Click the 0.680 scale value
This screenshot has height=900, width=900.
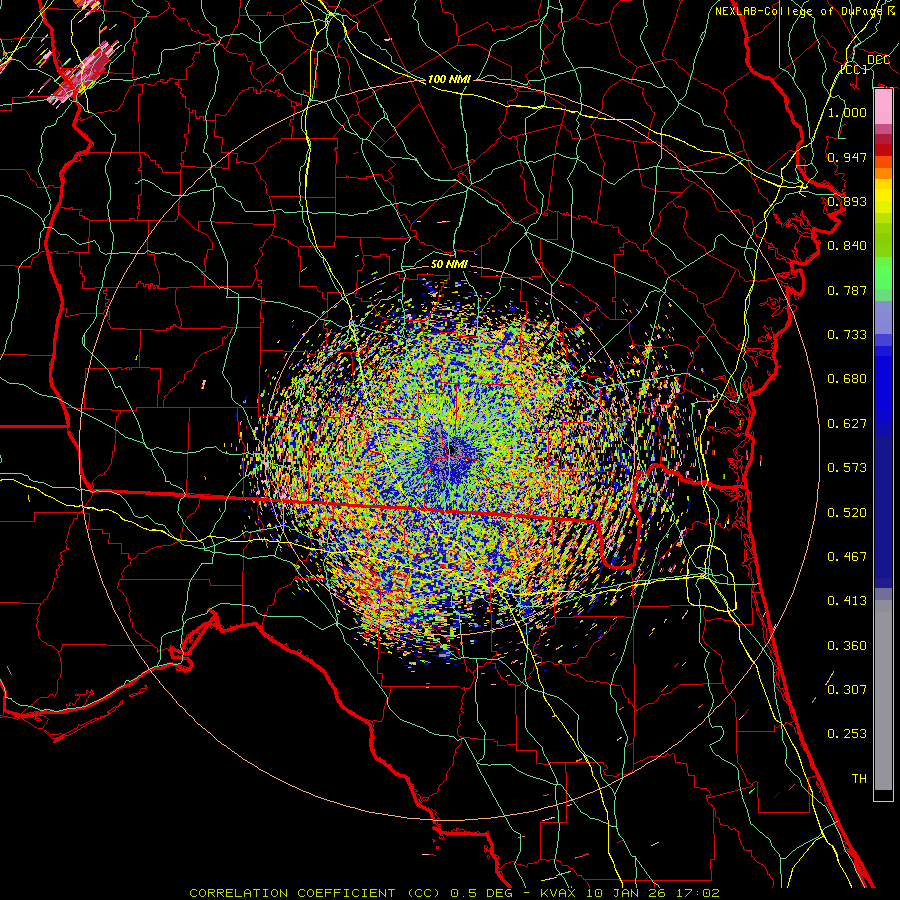pos(847,379)
